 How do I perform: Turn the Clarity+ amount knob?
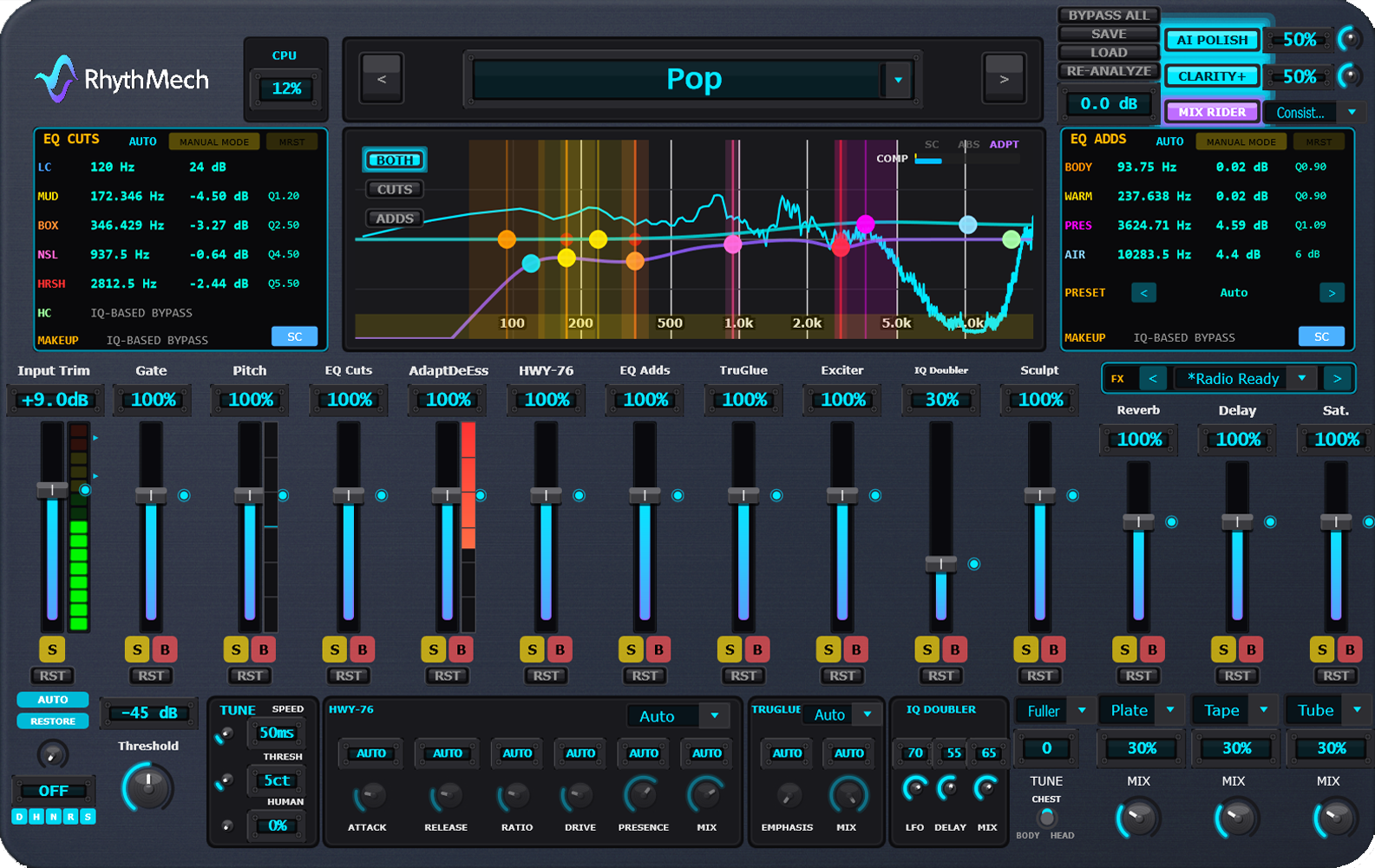point(1349,76)
